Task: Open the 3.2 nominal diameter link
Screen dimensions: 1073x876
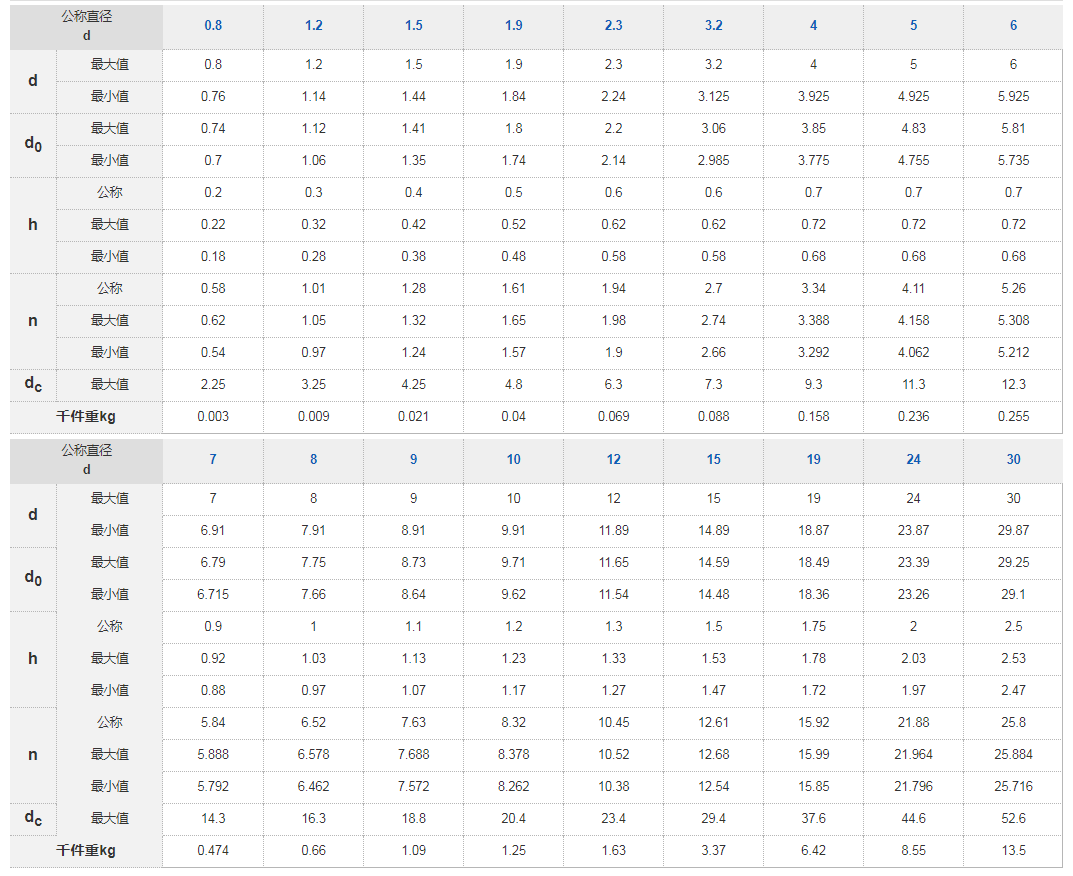Action: 713,26
